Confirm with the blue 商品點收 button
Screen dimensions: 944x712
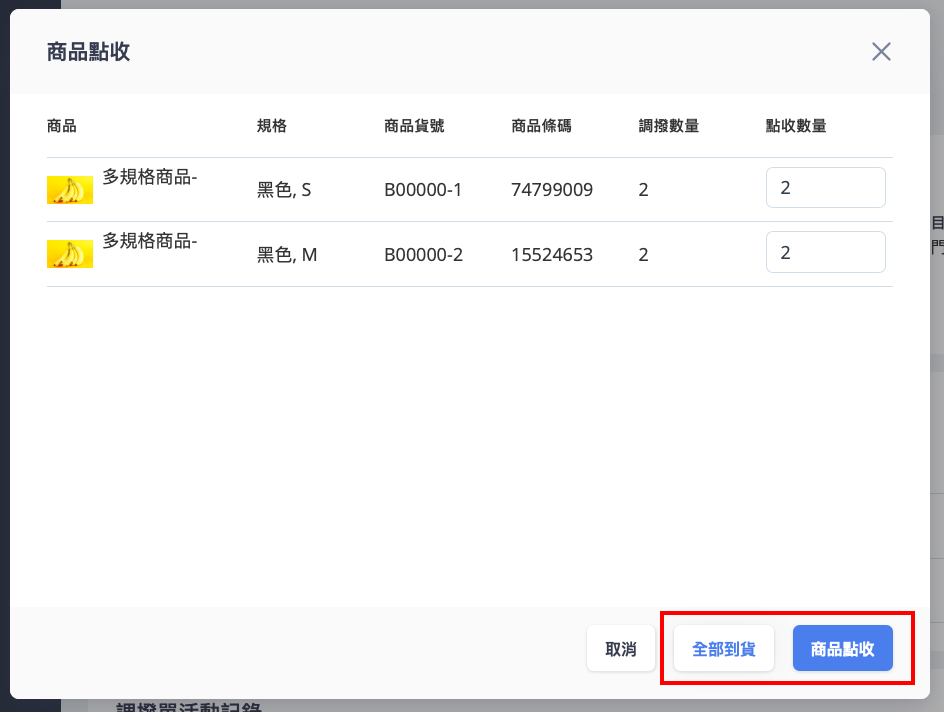click(842, 649)
